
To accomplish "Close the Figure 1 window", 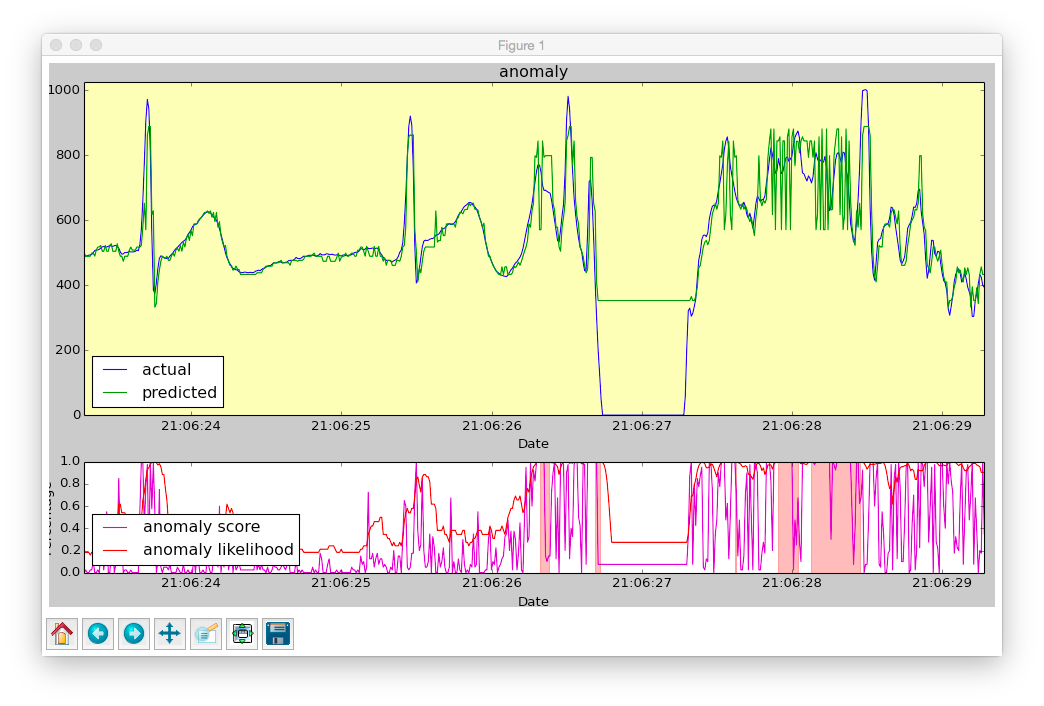I will [x=57, y=45].
